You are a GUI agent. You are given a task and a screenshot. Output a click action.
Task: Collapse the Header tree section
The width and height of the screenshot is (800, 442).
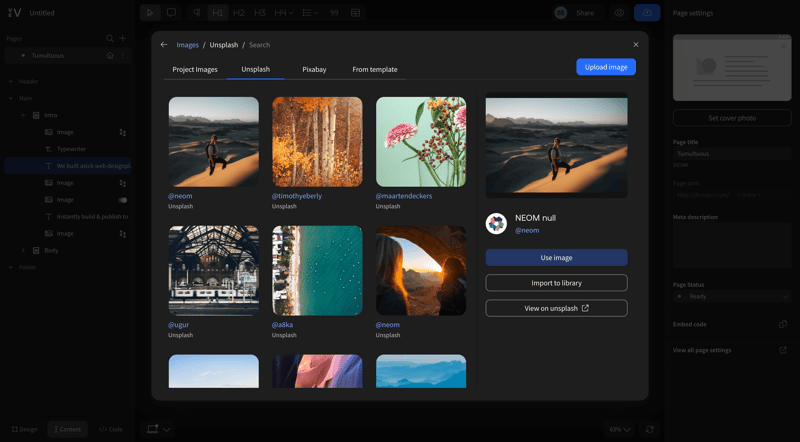11,82
